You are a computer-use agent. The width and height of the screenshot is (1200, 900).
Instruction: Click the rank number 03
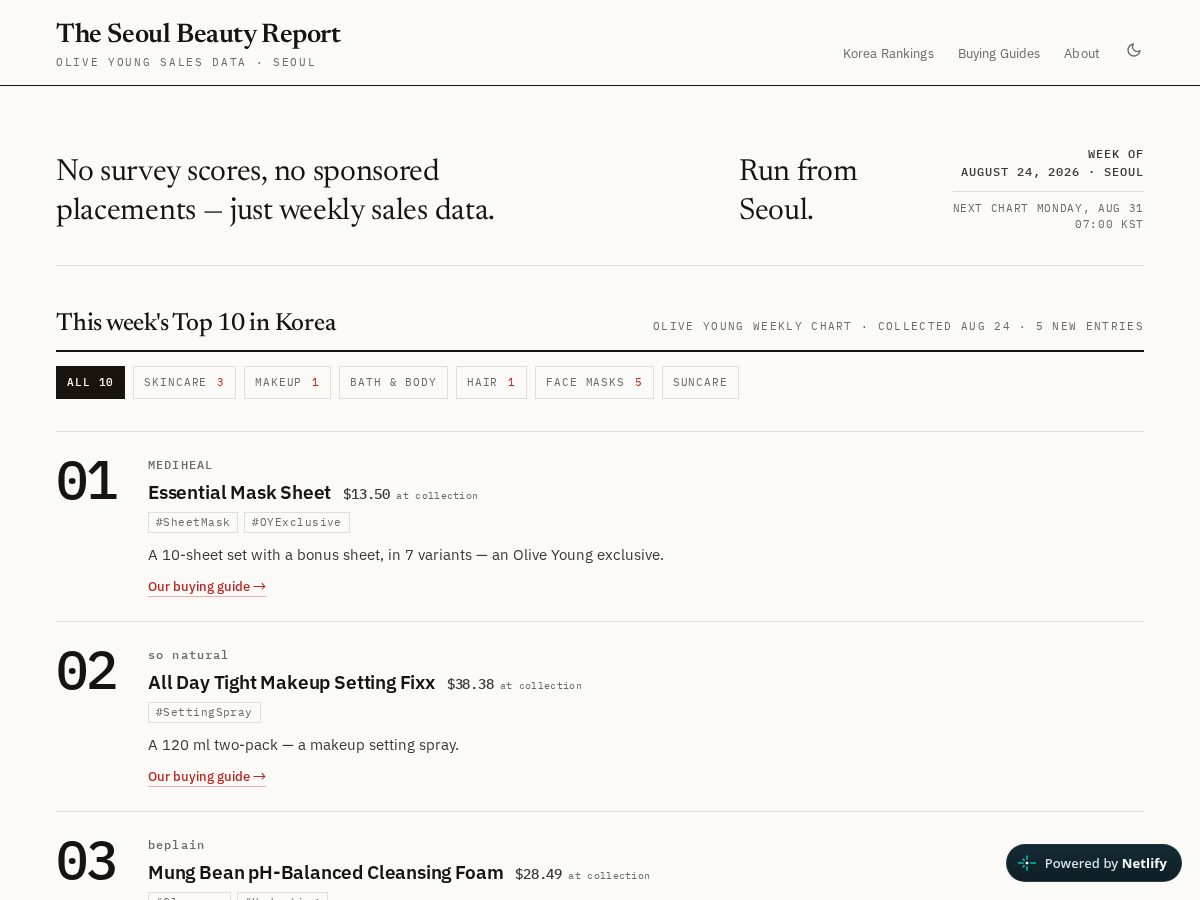pos(86,862)
